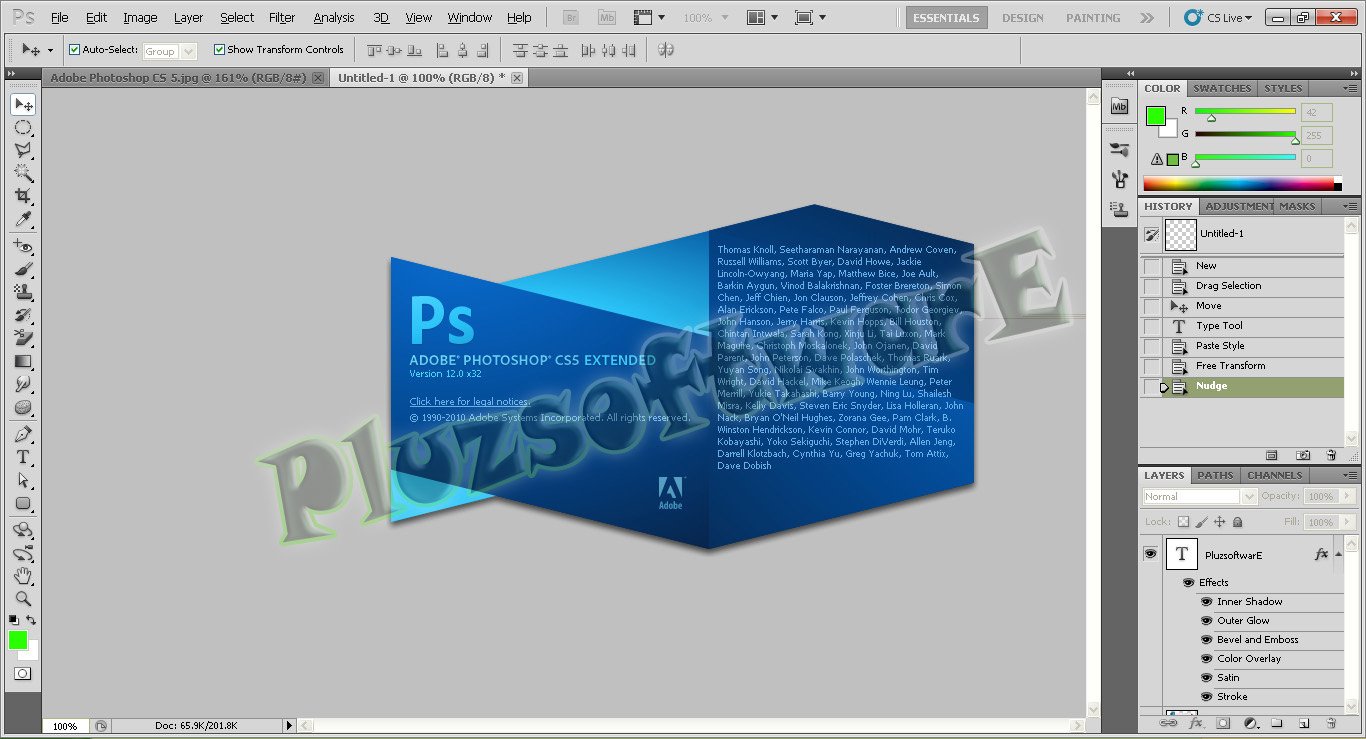Switch to Design workspace

click(1023, 17)
